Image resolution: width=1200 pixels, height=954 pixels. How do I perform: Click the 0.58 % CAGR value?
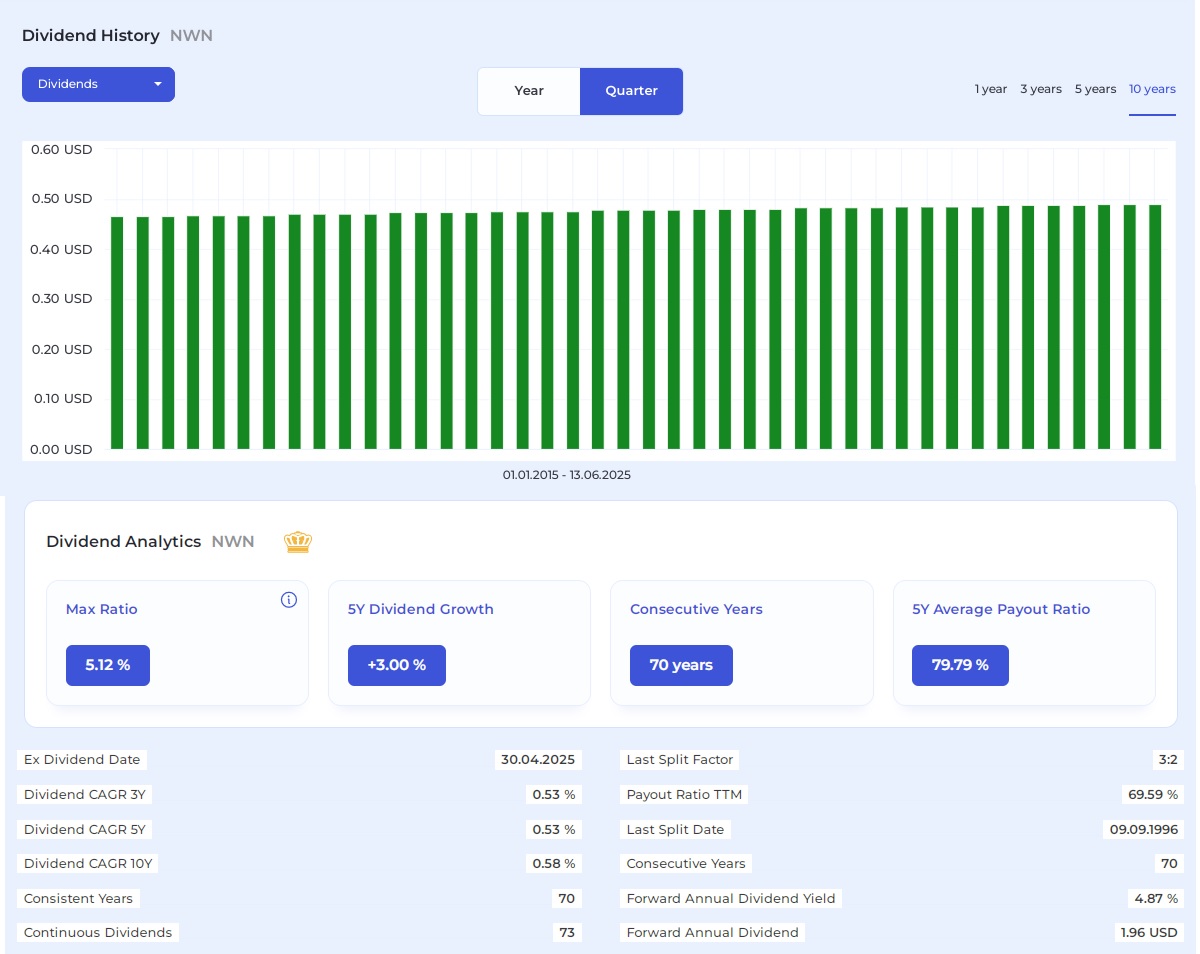[554, 864]
